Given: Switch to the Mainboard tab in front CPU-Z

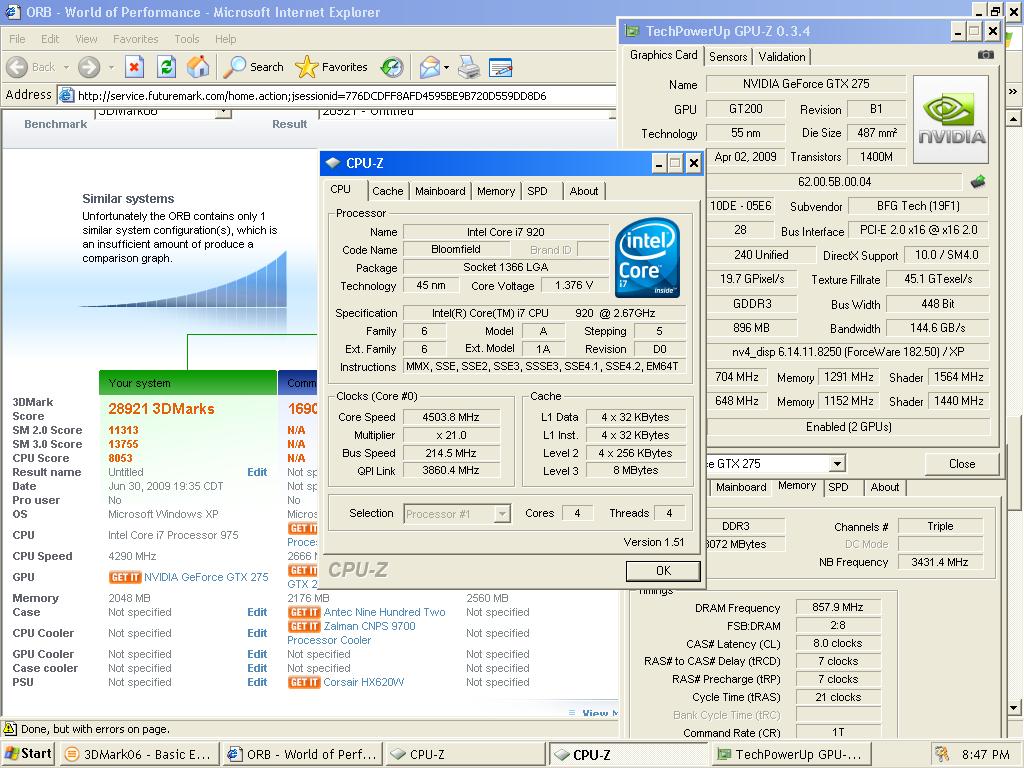Looking at the screenshot, I should [x=440, y=191].
